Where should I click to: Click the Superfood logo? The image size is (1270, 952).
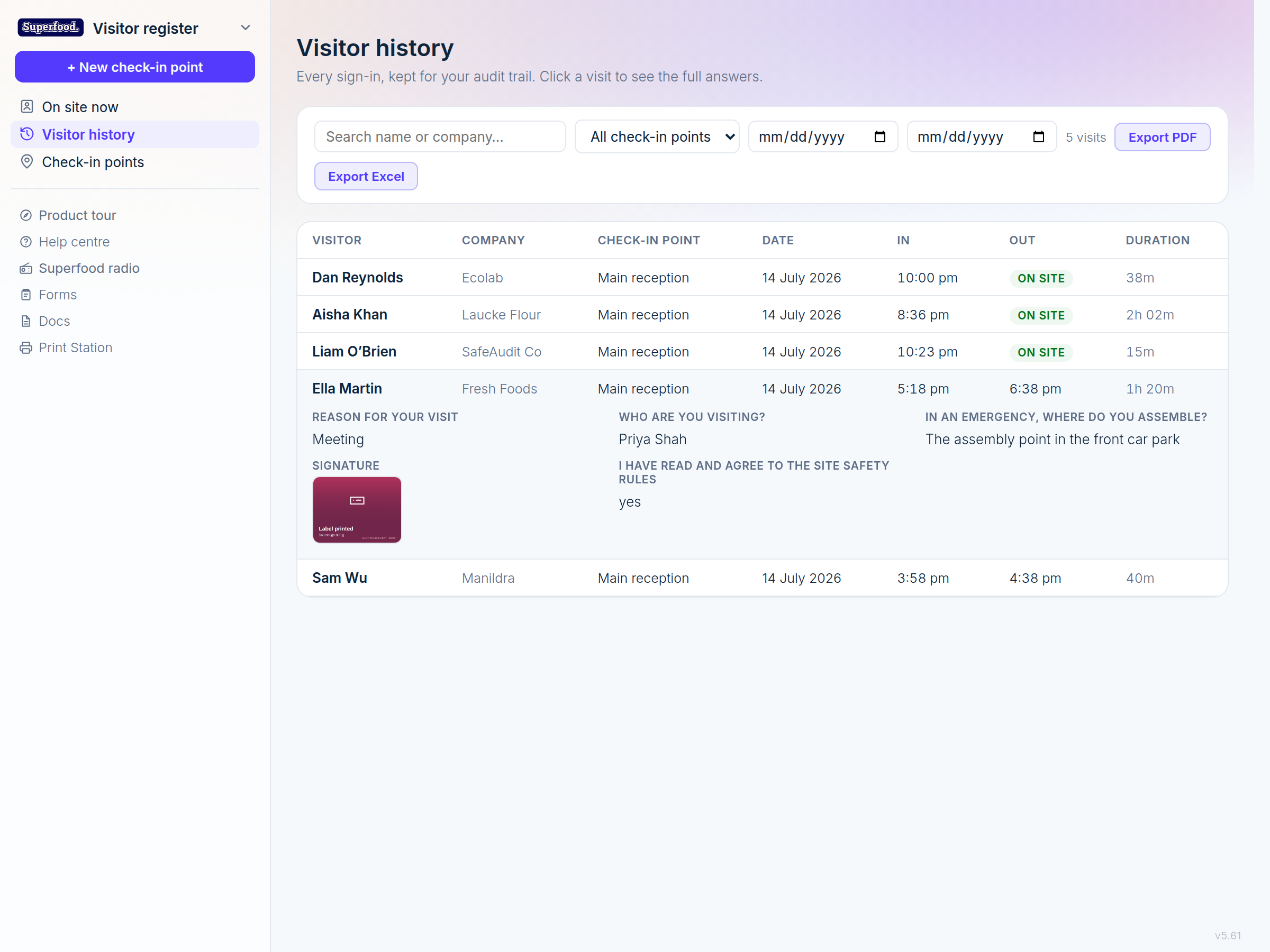[x=50, y=27]
